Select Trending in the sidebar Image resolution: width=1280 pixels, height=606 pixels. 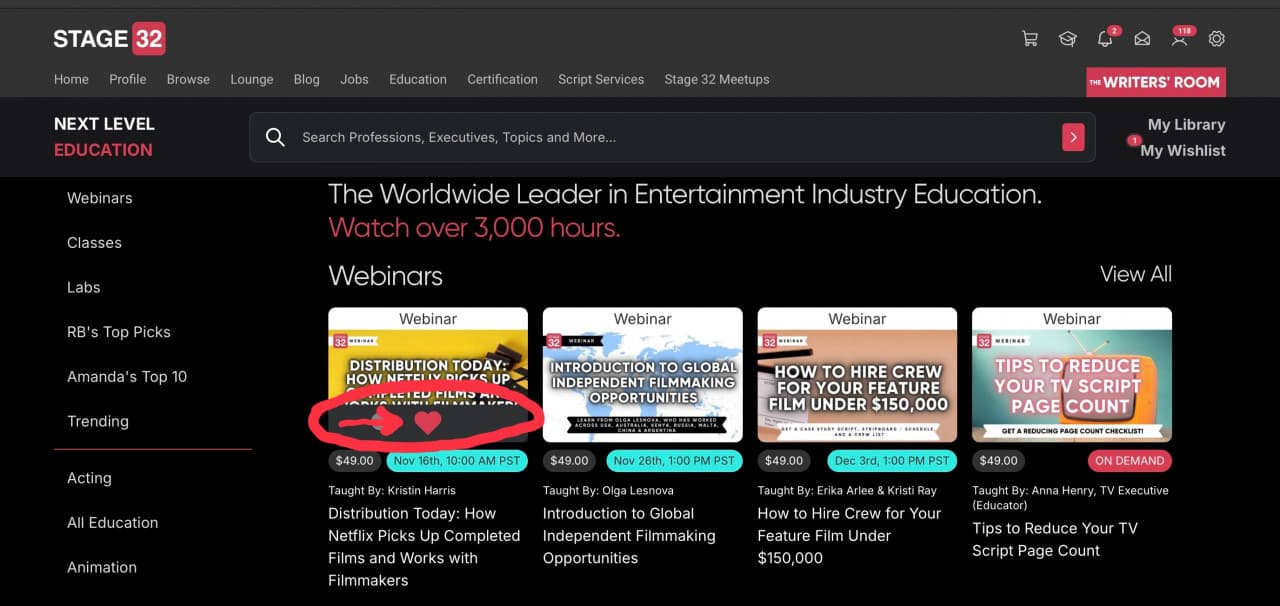[98, 421]
